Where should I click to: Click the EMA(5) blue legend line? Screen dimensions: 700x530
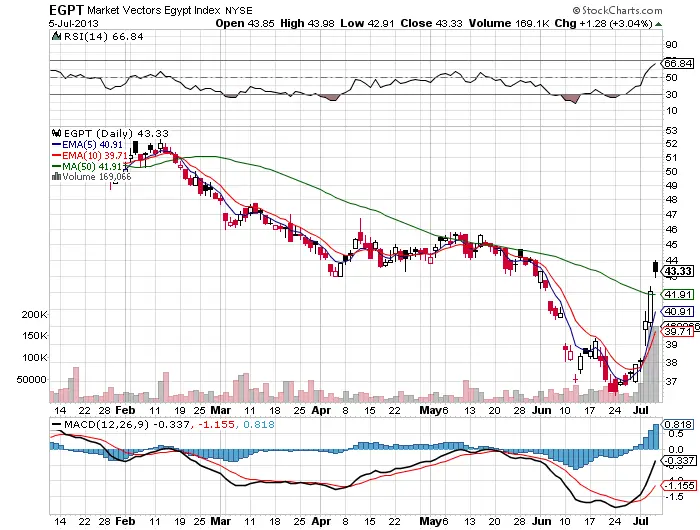click(56, 145)
